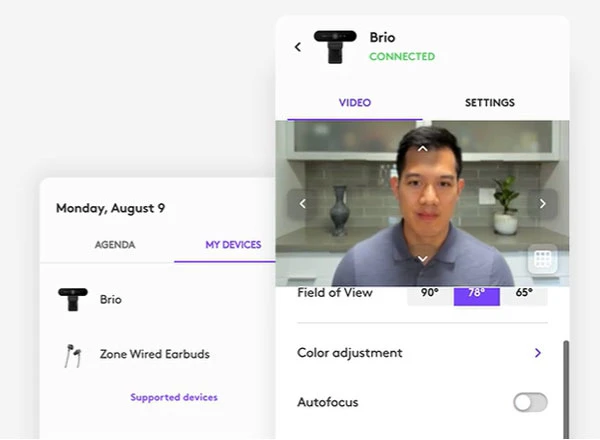Open the AGENDA tab
Screen dimensions: 600x440
[115, 245]
